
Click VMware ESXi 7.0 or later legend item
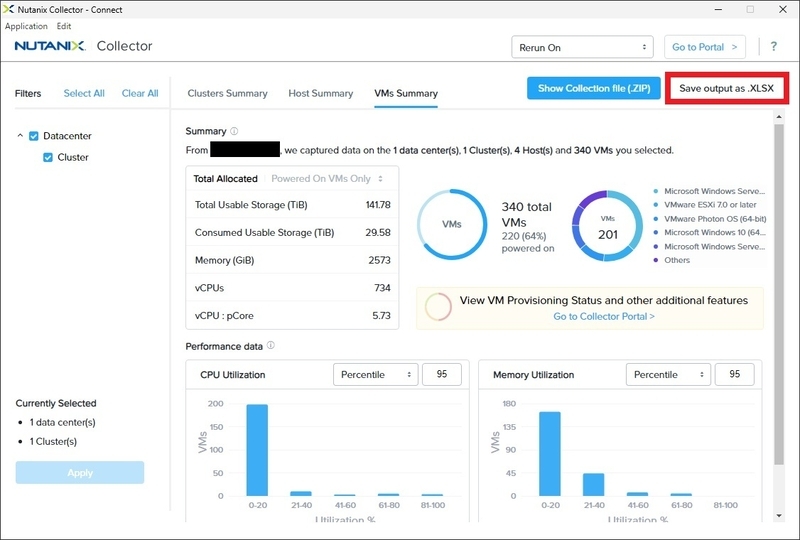tap(705, 205)
